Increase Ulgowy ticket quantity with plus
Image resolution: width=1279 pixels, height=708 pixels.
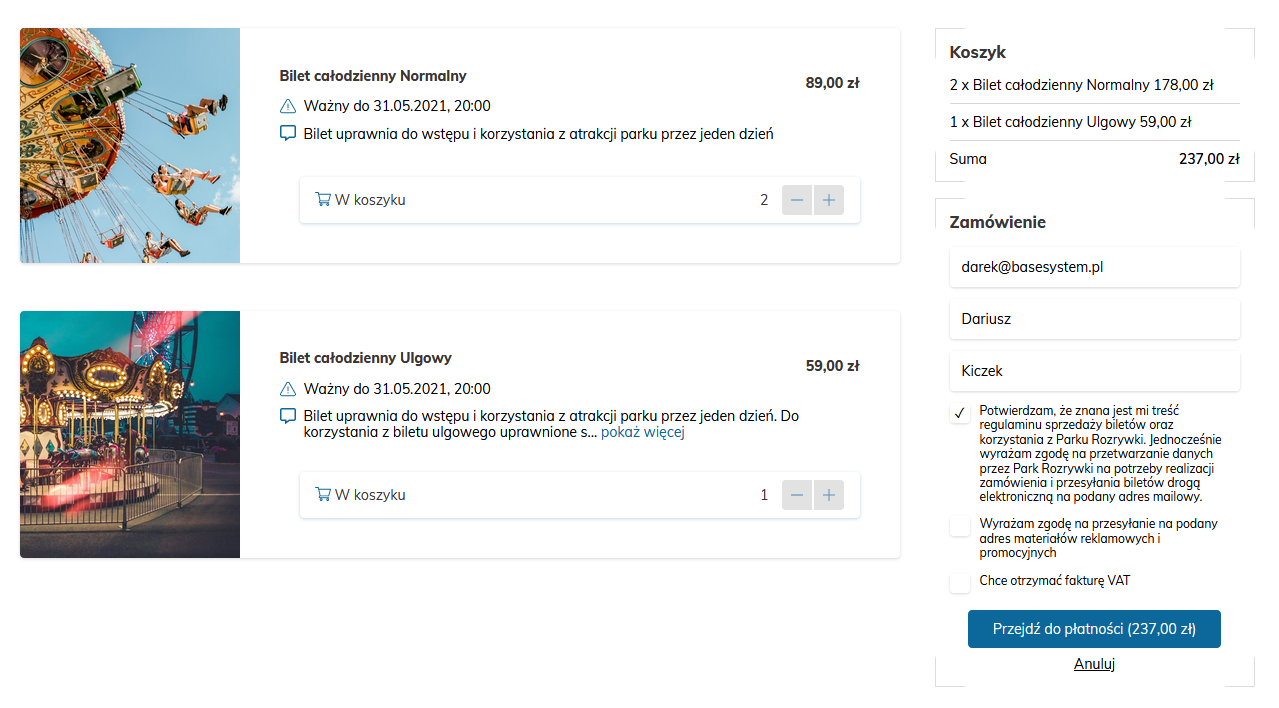coord(829,495)
